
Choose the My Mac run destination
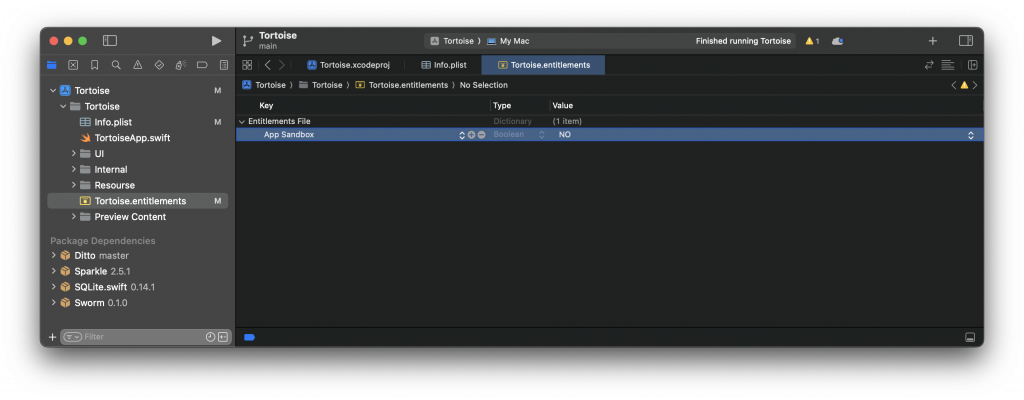(x=508, y=41)
